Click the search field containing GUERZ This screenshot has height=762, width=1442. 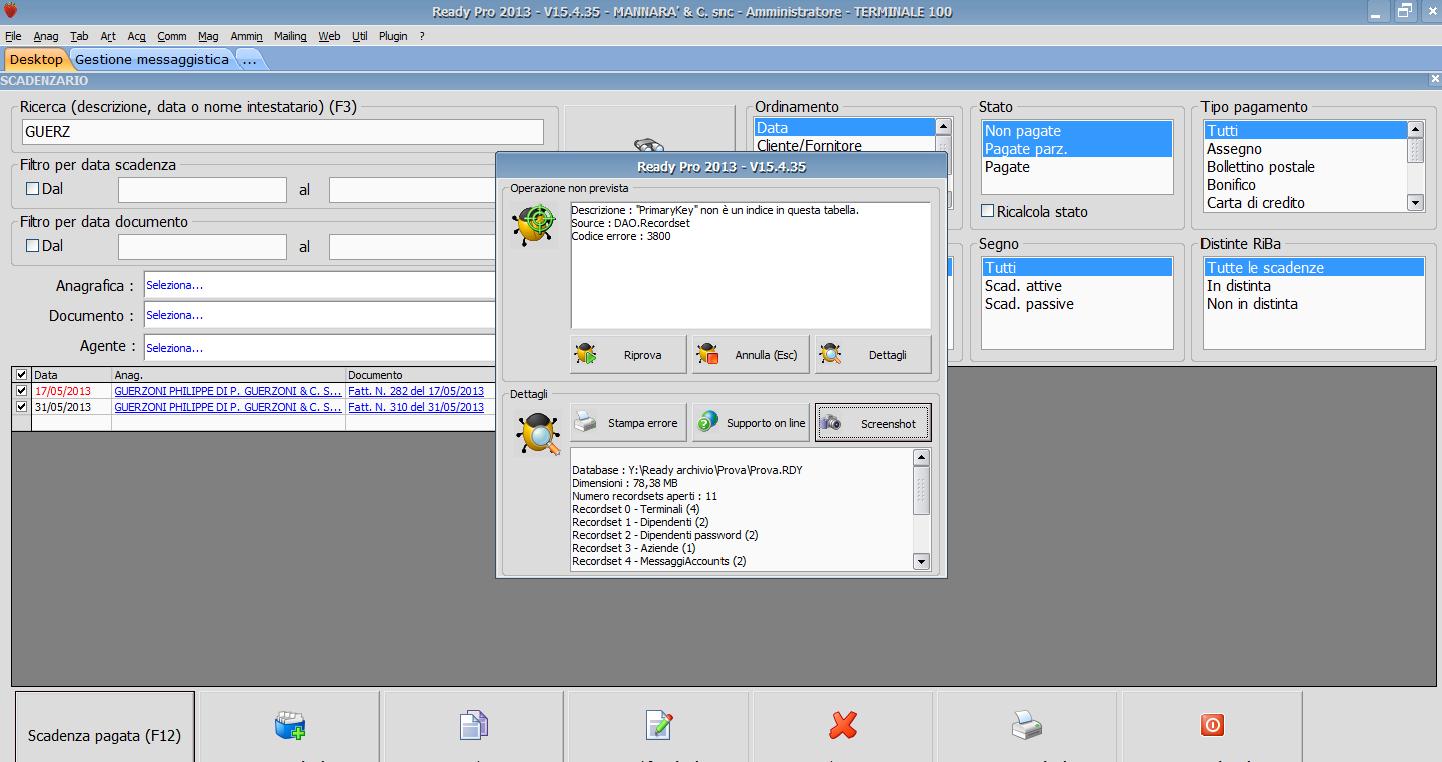tap(283, 131)
